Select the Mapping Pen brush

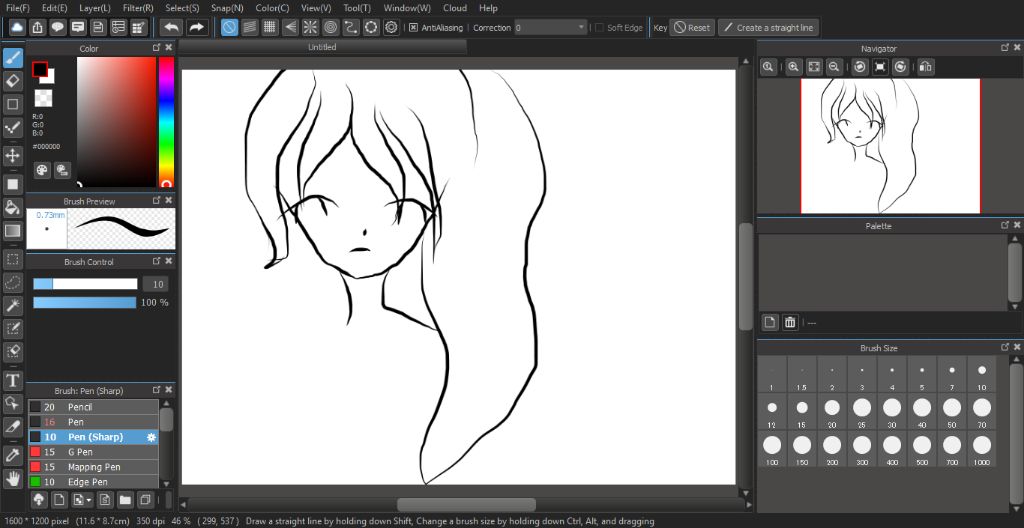tap(93, 467)
